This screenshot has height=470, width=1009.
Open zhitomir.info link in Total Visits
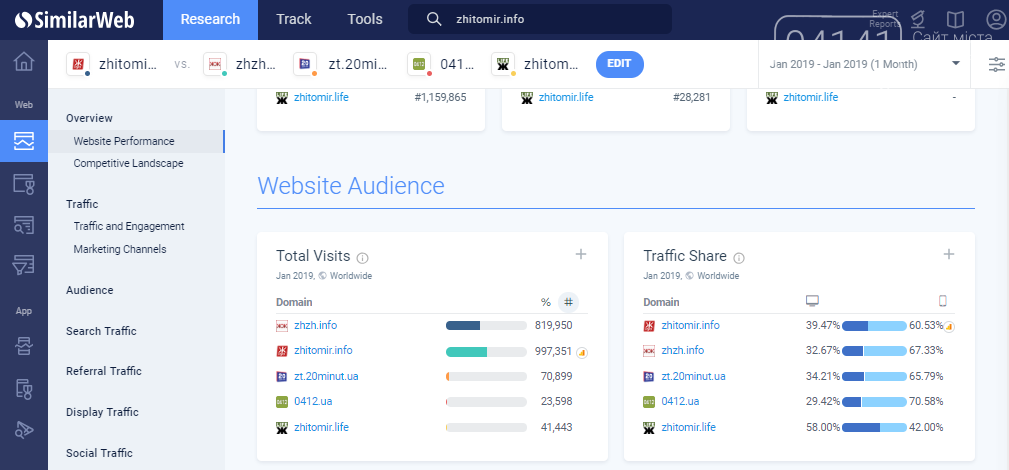point(323,351)
